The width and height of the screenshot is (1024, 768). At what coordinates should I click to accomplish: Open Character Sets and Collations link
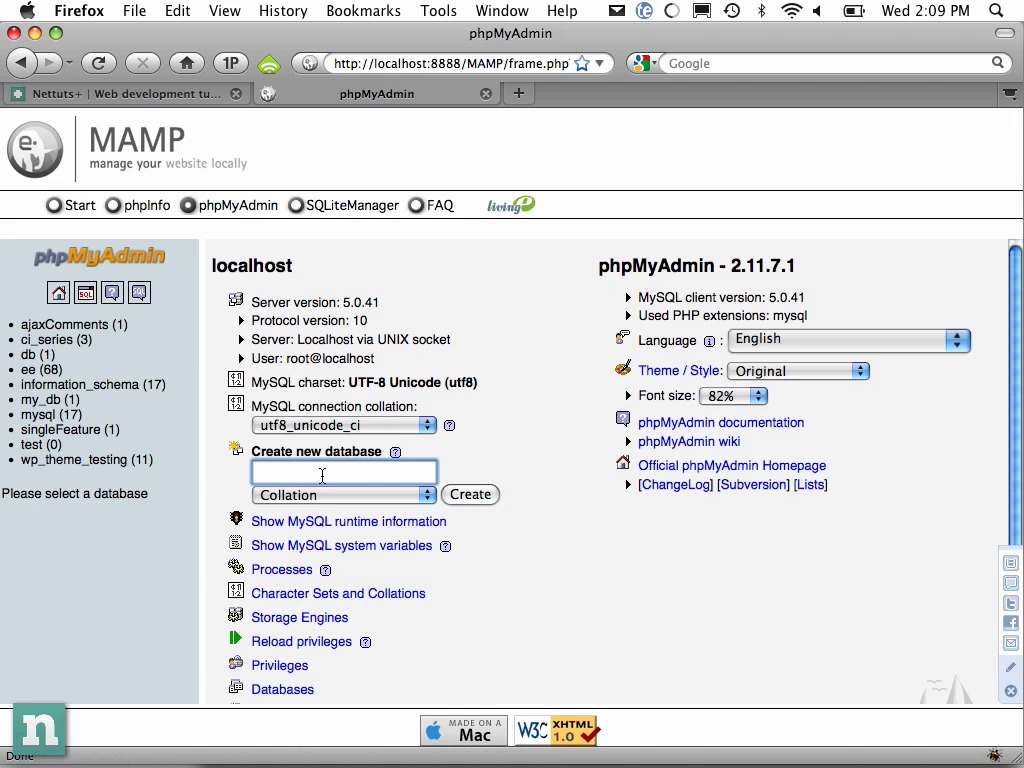coord(338,594)
